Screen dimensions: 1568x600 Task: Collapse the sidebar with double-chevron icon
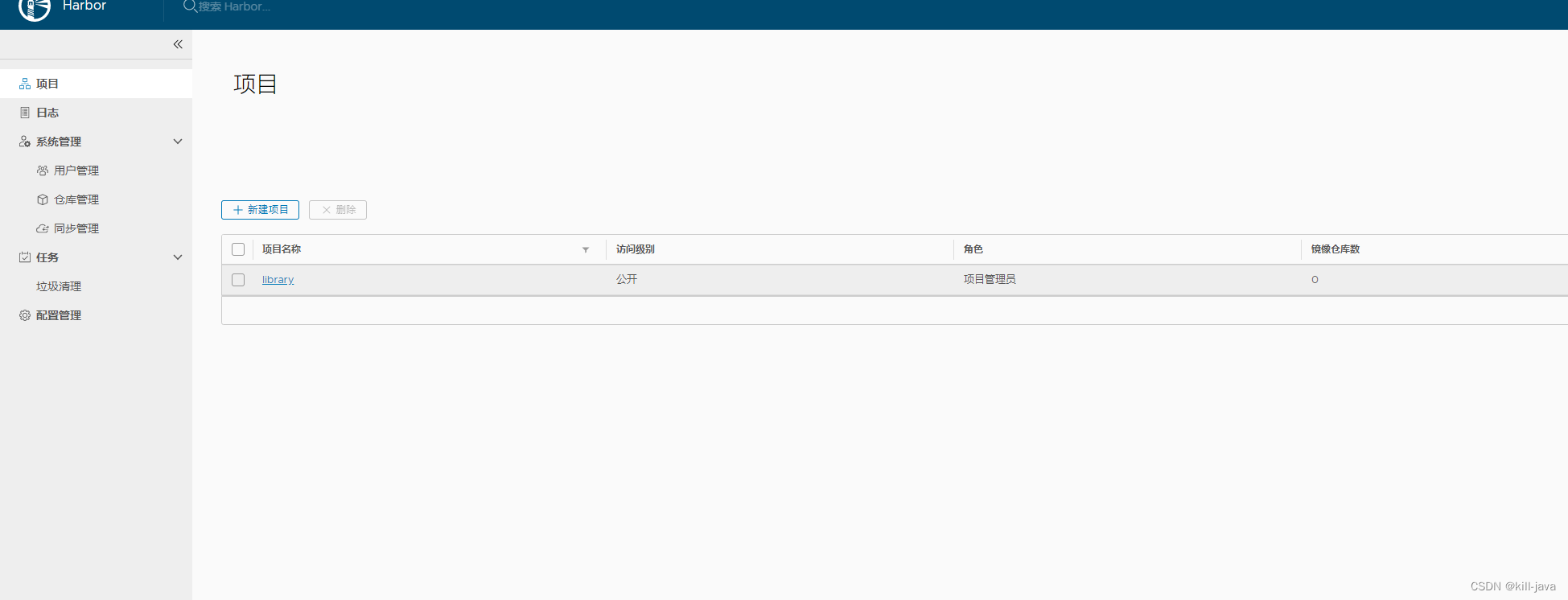coord(178,44)
